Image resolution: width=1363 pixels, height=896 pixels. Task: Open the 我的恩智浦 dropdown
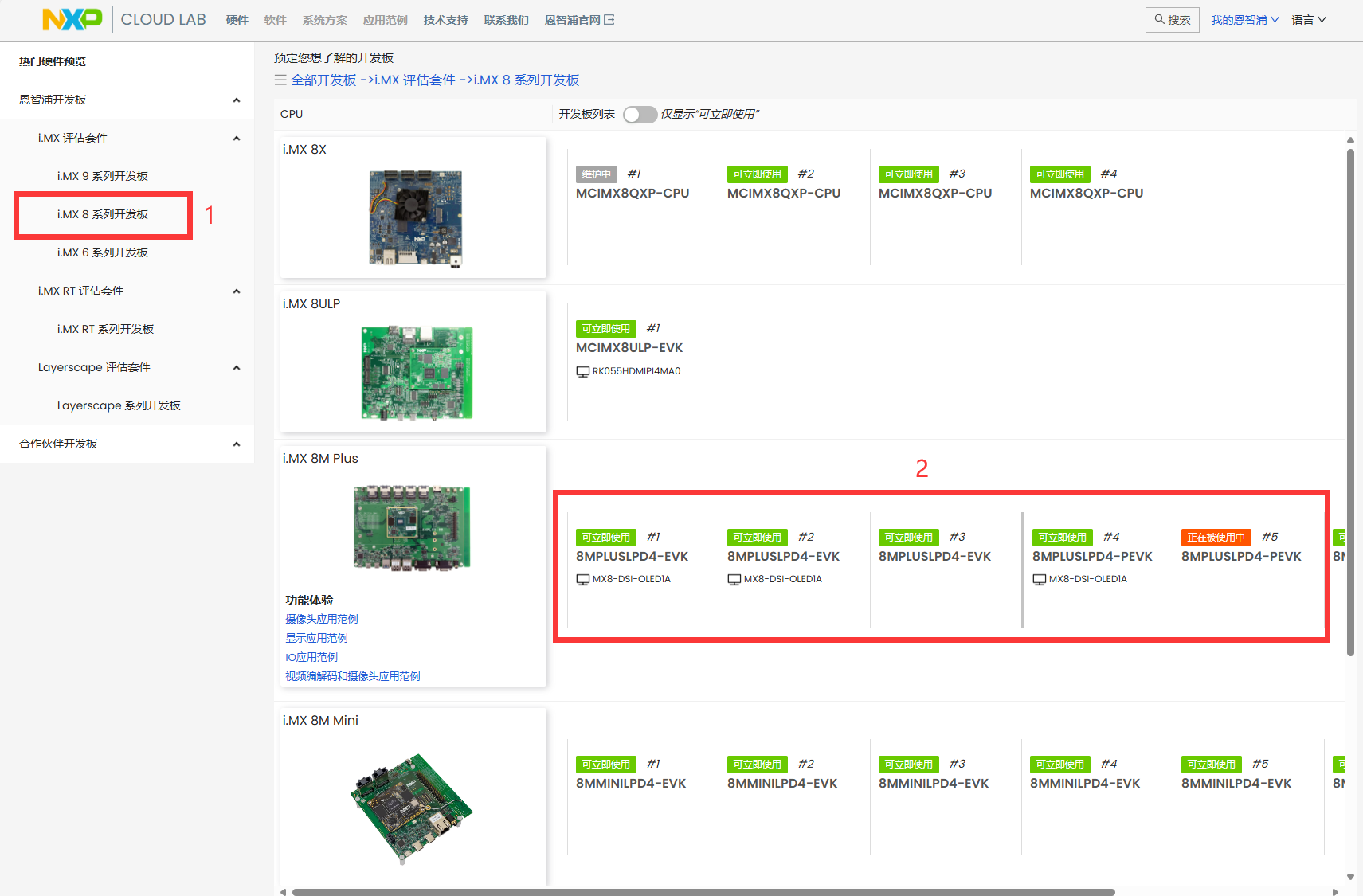click(1245, 20)
